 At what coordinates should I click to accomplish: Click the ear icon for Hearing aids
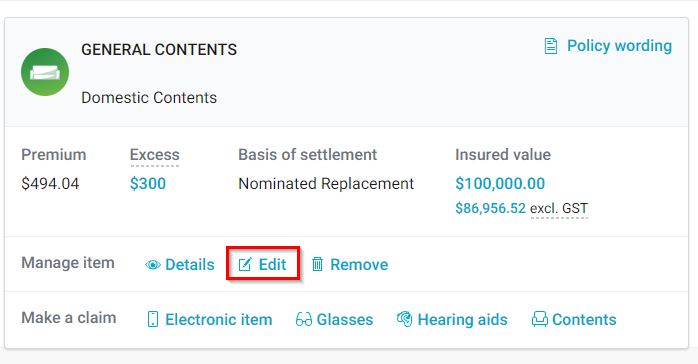coord(405,319)
